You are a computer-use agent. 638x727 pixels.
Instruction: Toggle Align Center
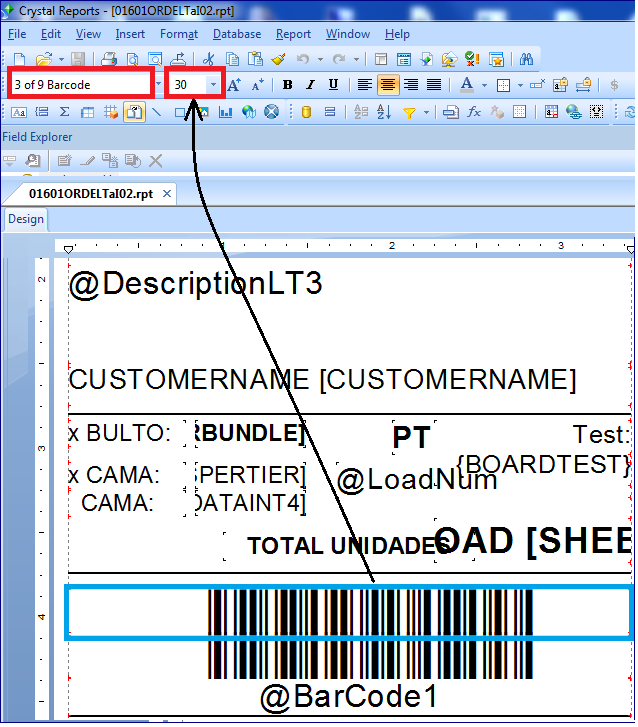[388, 84]
